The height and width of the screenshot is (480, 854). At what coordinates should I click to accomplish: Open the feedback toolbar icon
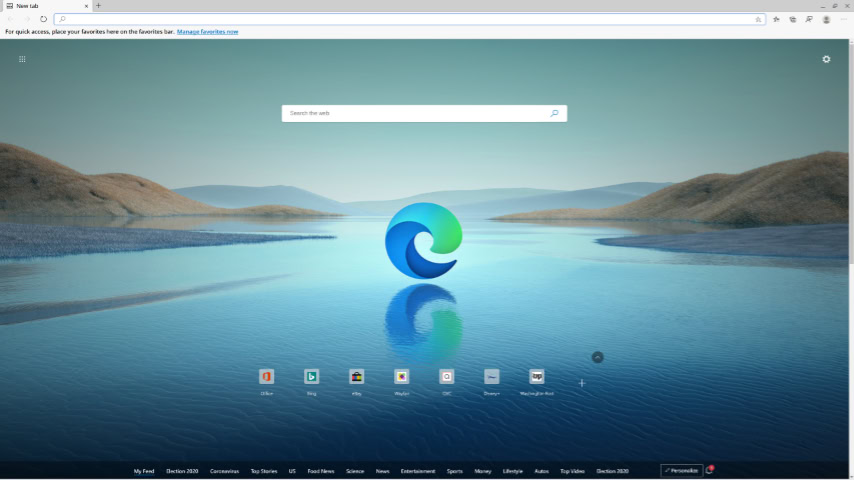click(x=809, y=20)
